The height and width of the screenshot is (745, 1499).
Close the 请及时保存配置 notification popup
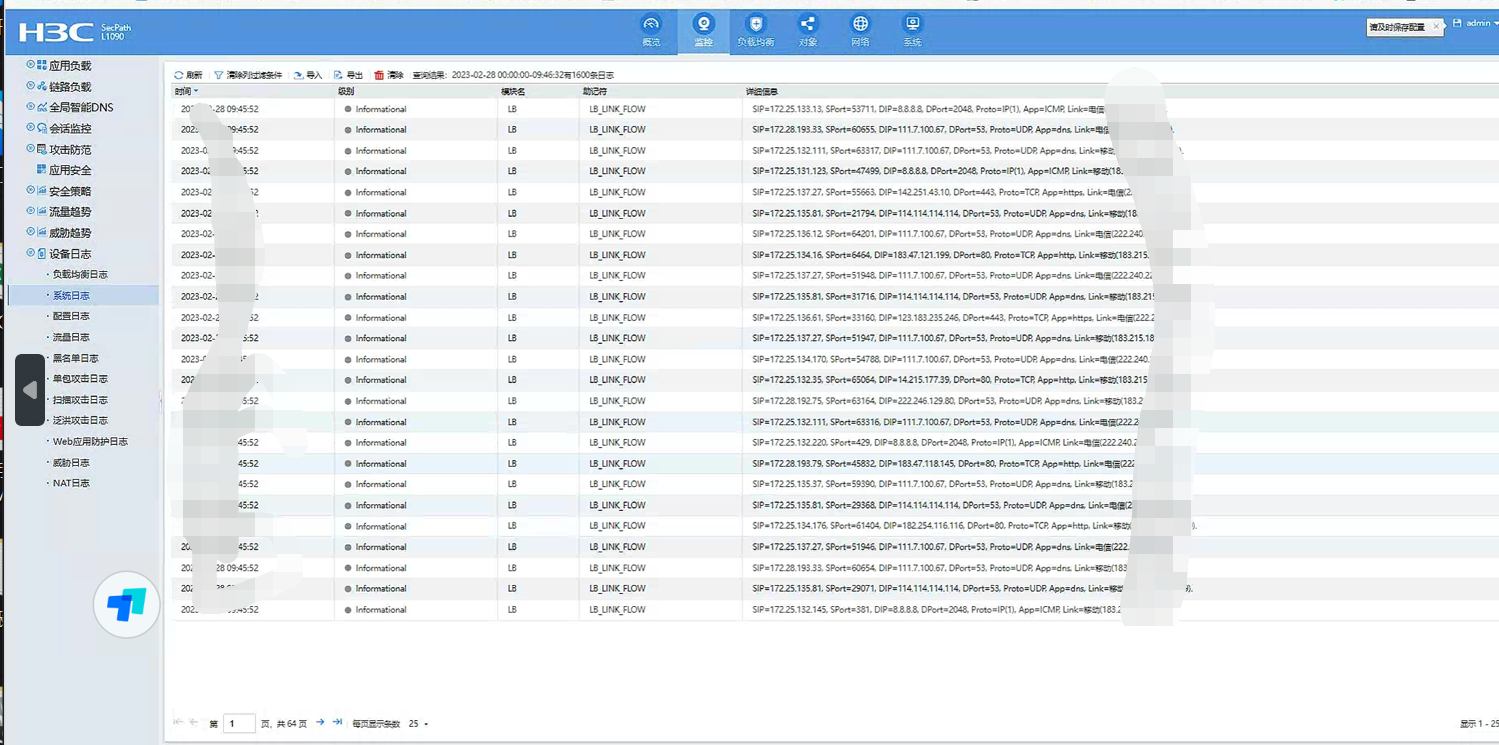pos(1436,27)
